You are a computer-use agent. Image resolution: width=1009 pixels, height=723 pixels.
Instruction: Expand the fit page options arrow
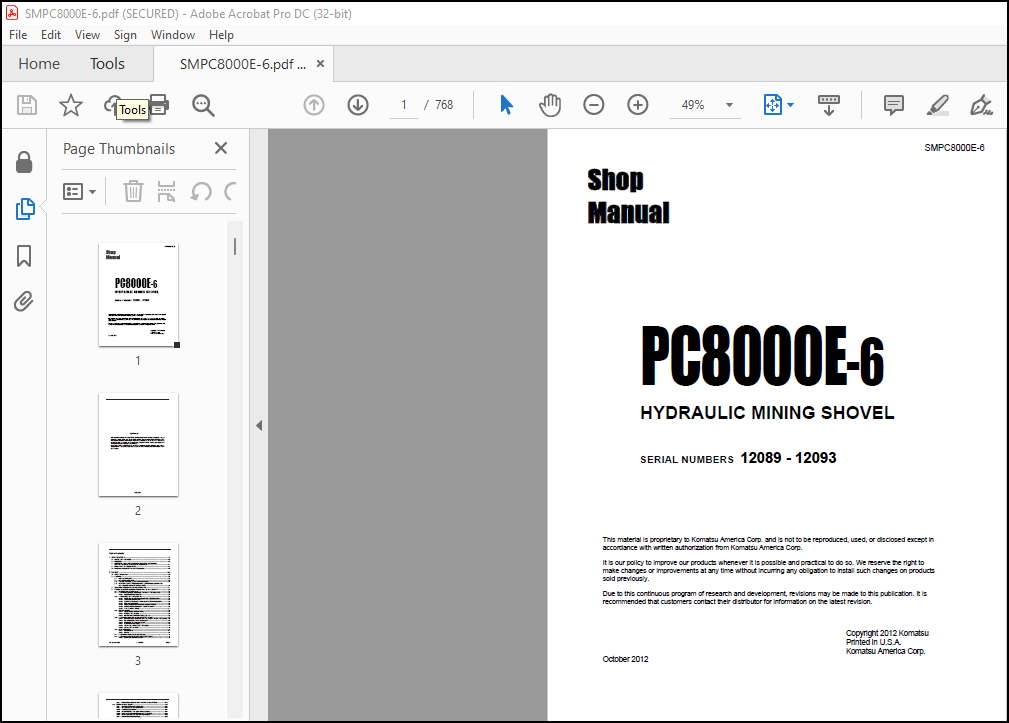click(790, 105)
